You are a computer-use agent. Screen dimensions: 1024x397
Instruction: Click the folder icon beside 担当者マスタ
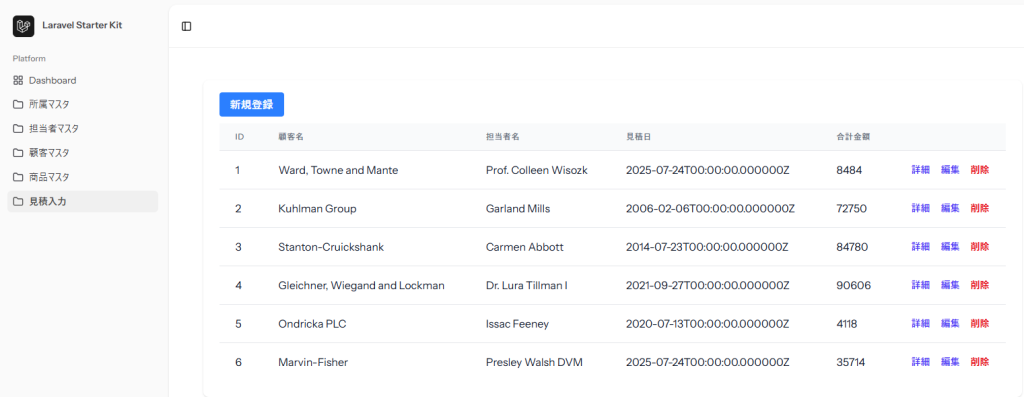click(x=18, y=129)
